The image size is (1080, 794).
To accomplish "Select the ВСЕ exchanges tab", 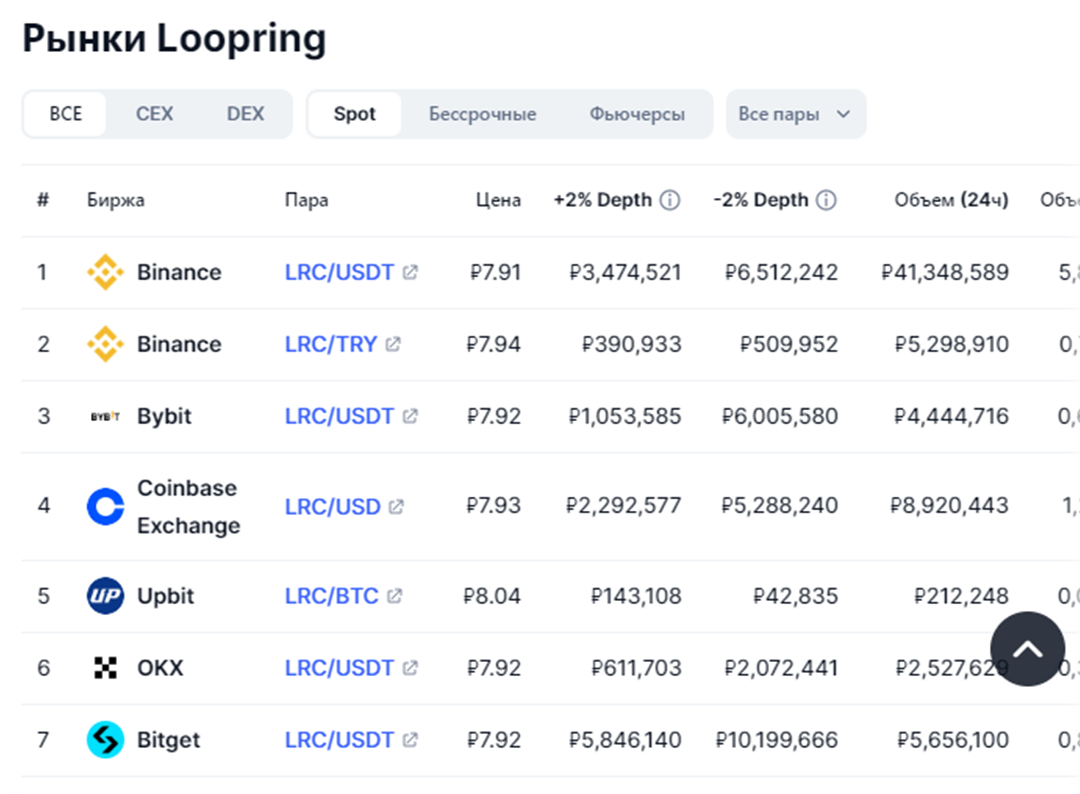I will tap(65, 114).
